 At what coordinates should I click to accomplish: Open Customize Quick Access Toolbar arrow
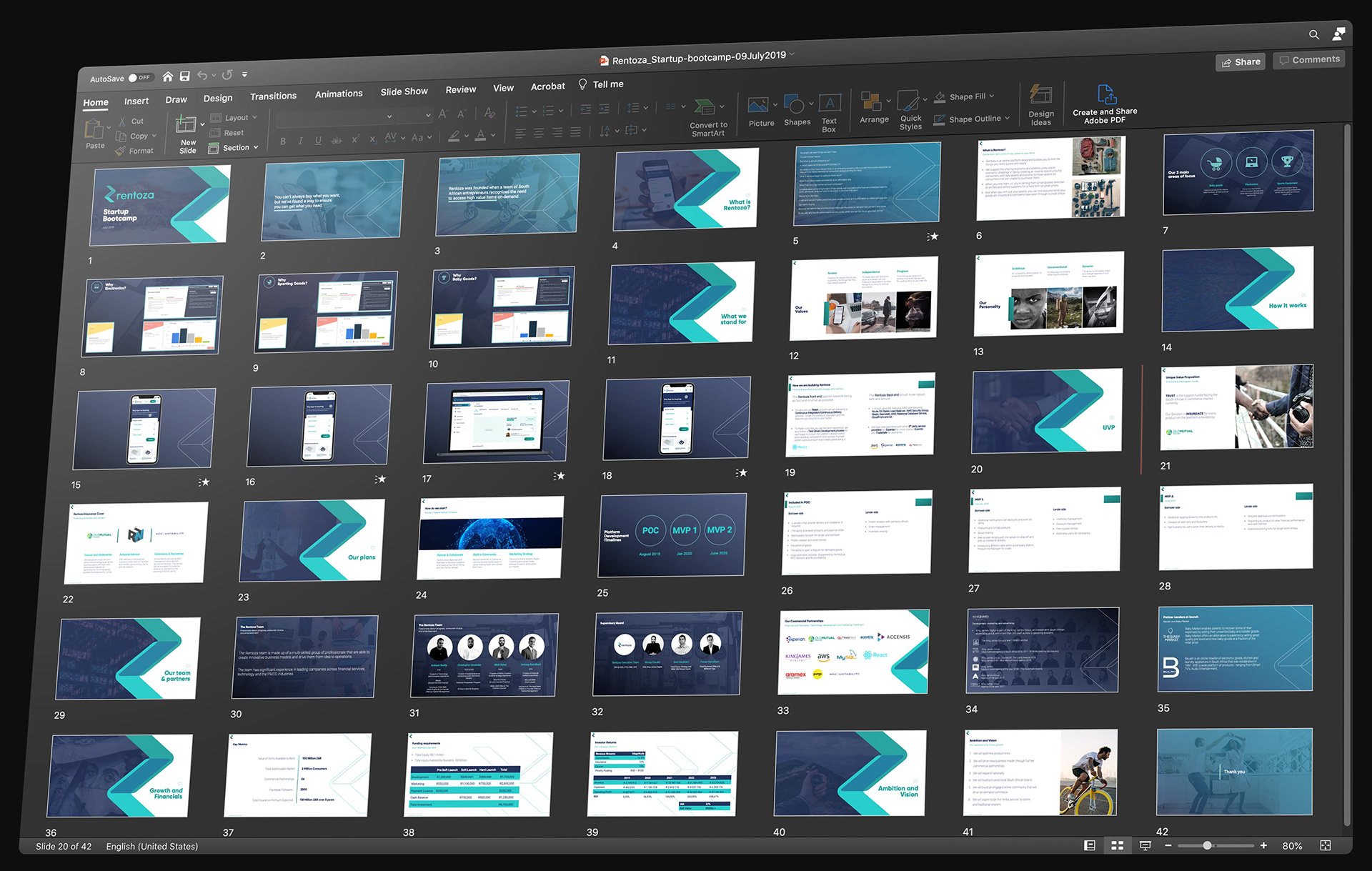[245, 74]
